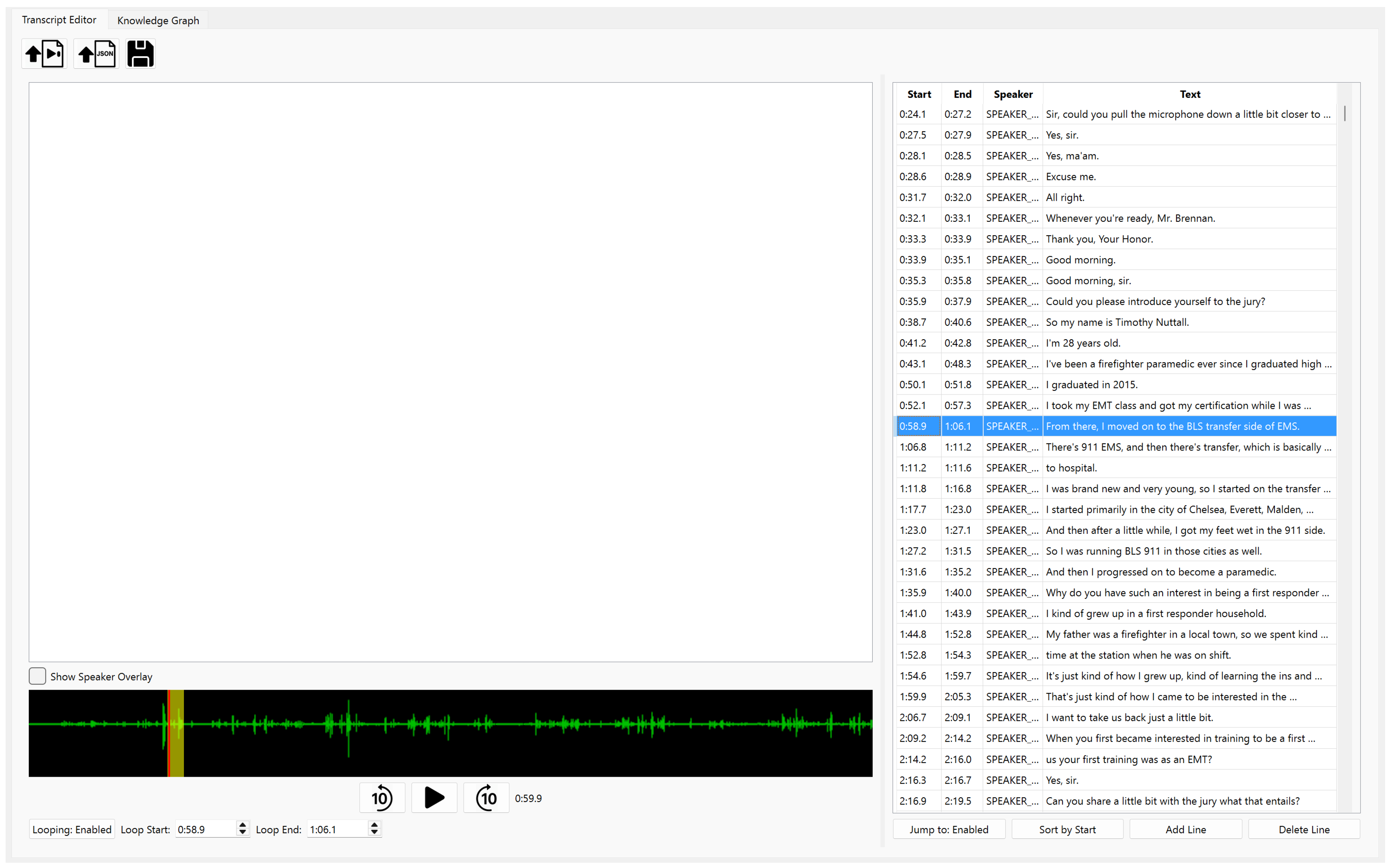Toggle the Looping: Enabled button
This screenshot has width=1390, height=868.
pyautogui.click(x=72, y=829)
